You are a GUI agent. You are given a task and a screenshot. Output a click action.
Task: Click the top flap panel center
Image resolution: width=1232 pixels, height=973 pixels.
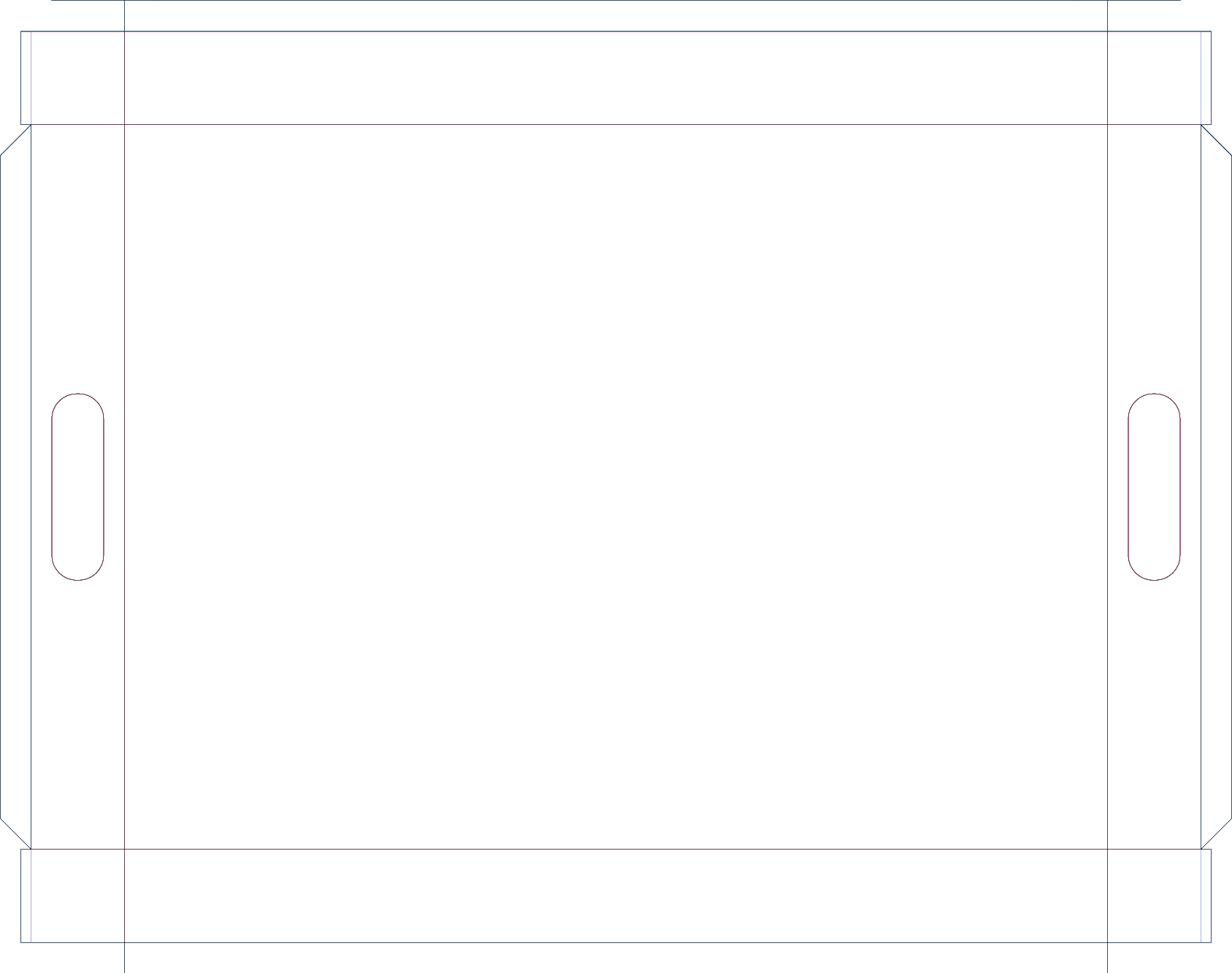coord(616,78)
